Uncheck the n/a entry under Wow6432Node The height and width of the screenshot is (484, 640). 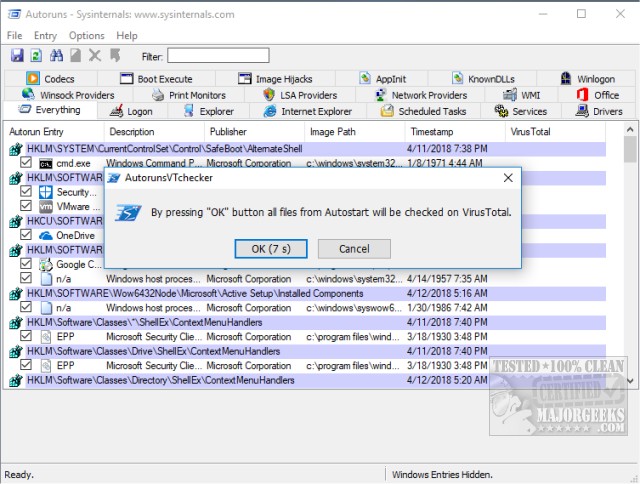coord(26,307)
